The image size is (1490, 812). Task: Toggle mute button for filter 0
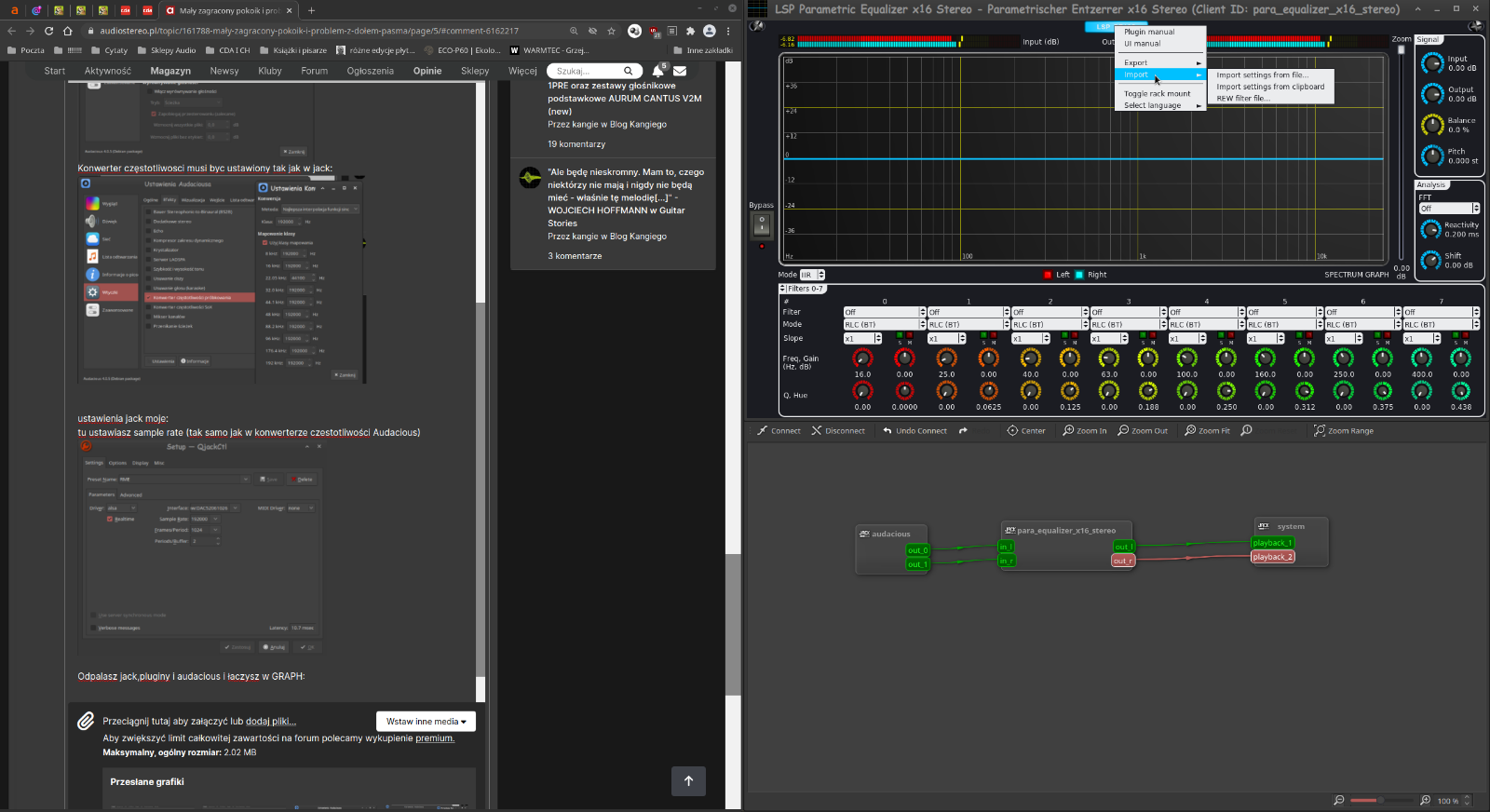(x=910, y=336)
